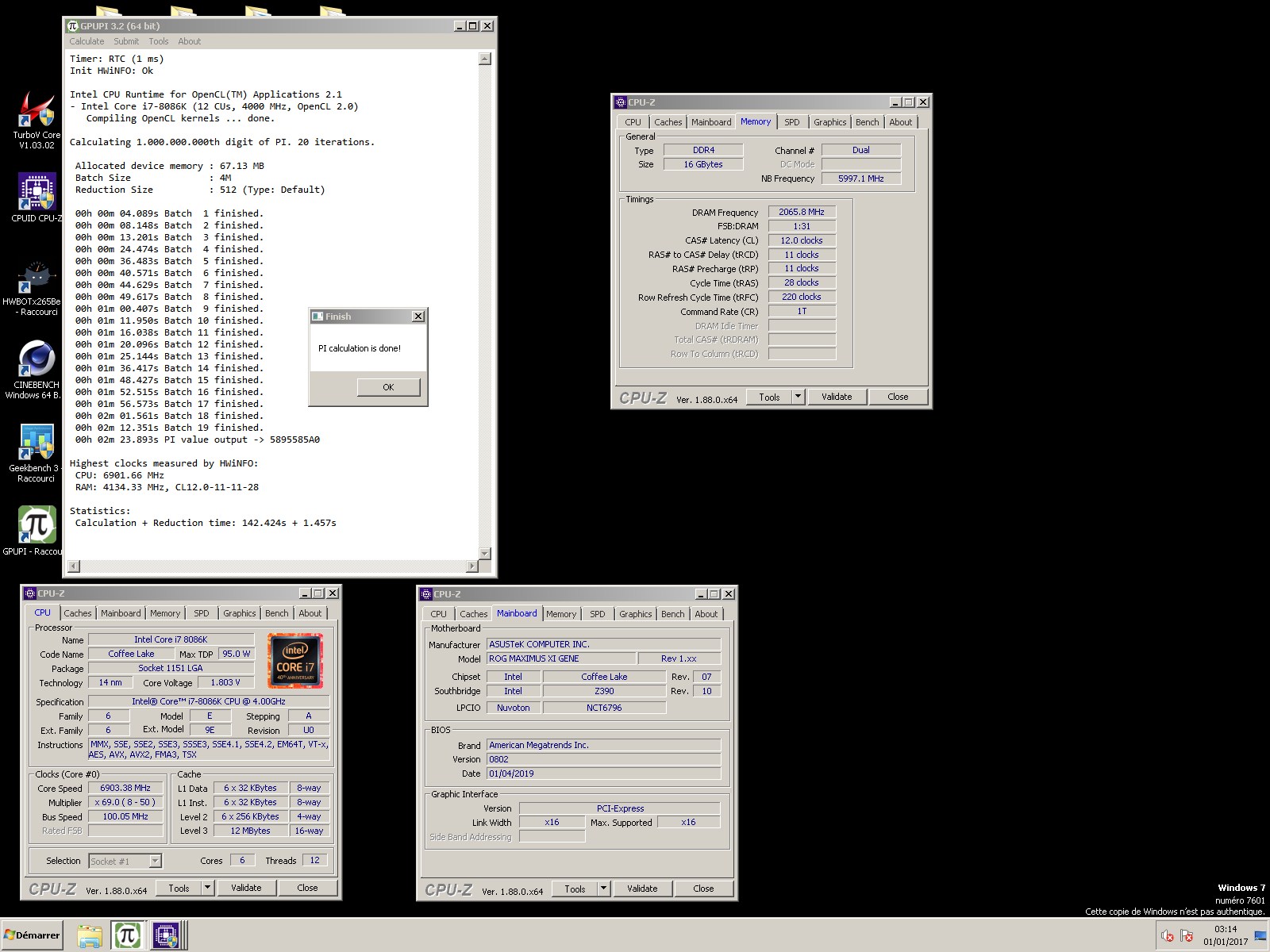Click the Core Speed 6903.38 MHz value
Screen dimensions: 1270x952
point(125,788)
